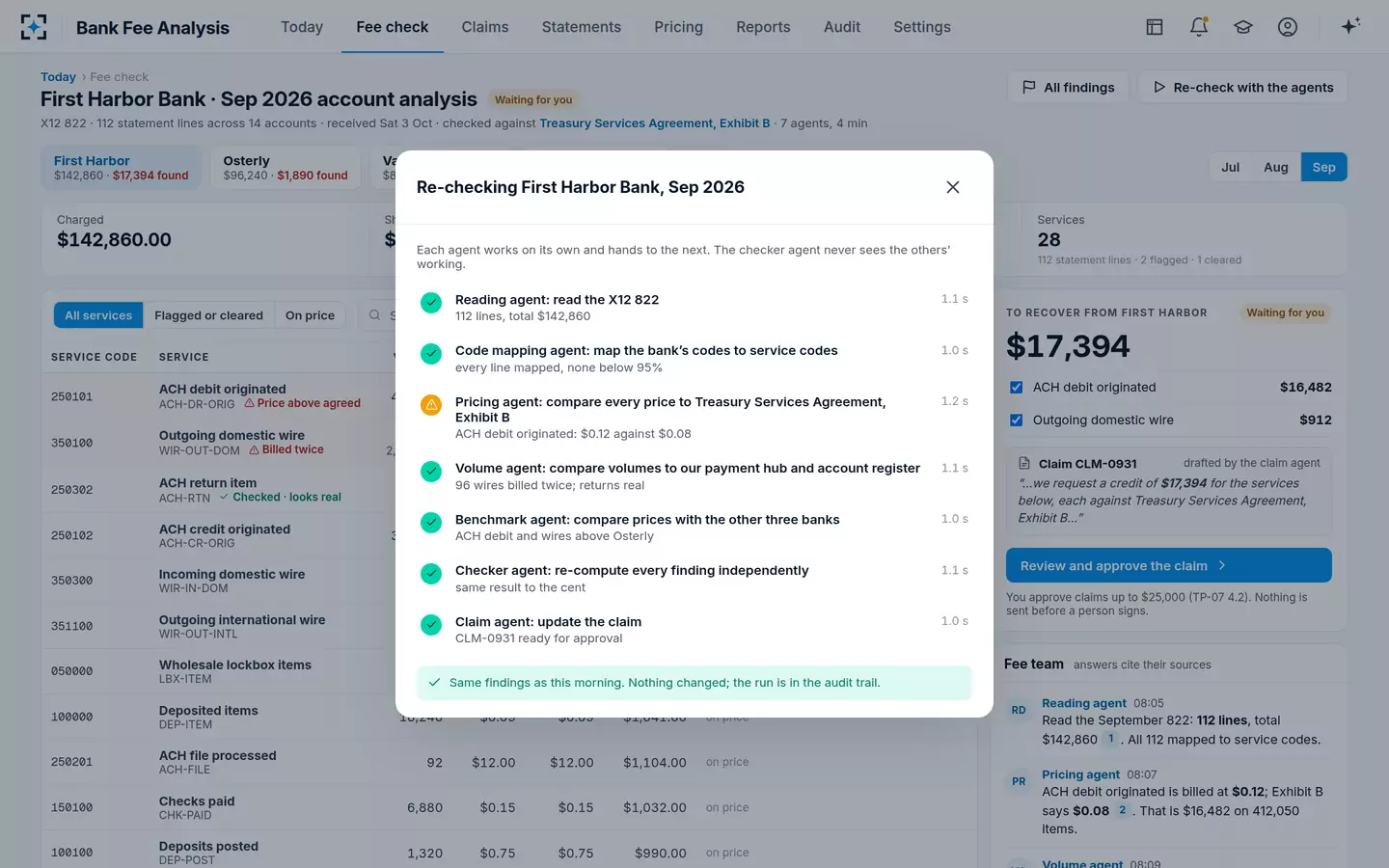Click the 'Waiting for you' badge near title
The height and width of the screenshot is (868, 1389).
tap(533, 99)
